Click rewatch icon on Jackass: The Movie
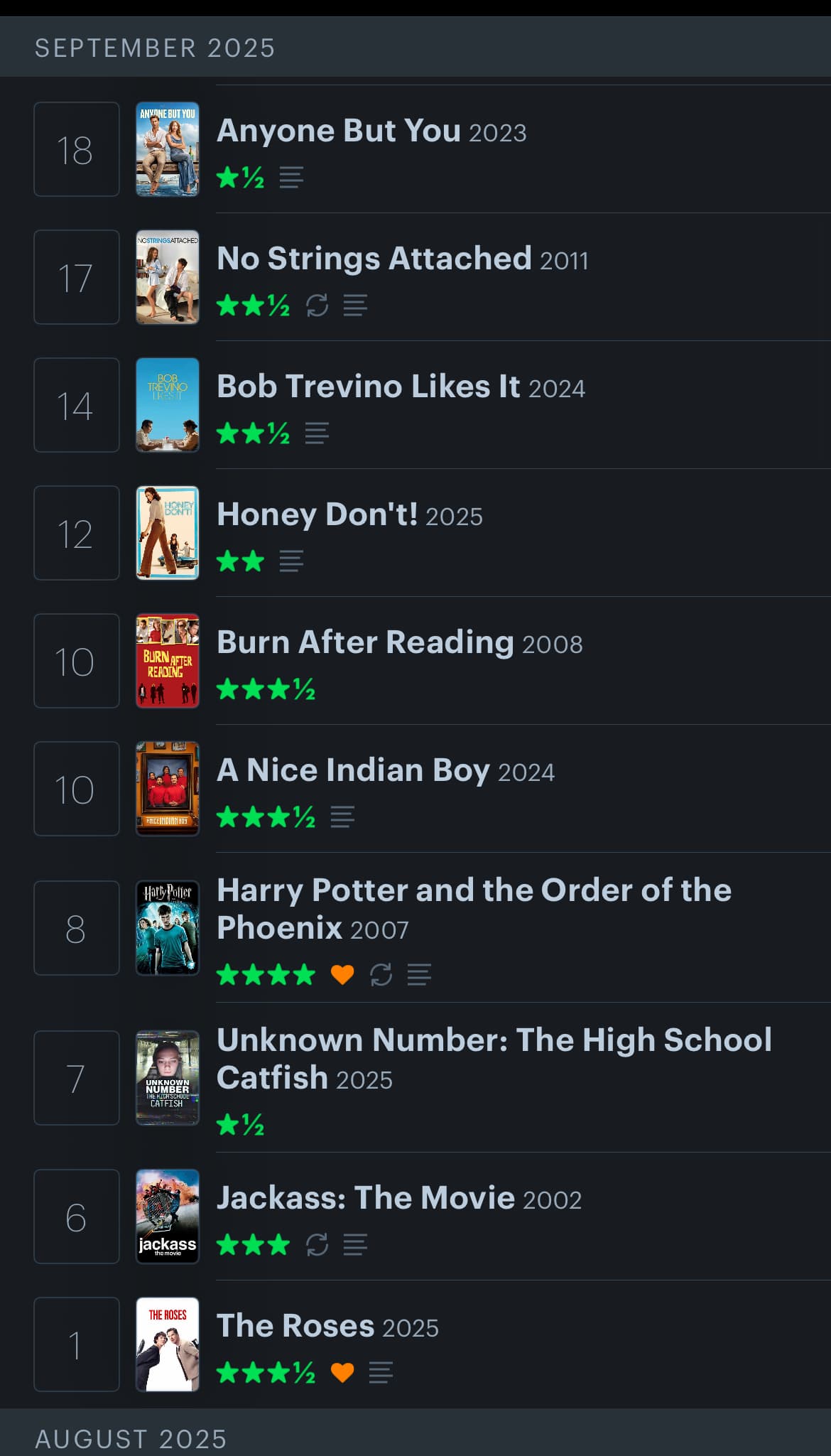The width and height of the screenshot is (831, 1456). tap(317, 1244)
